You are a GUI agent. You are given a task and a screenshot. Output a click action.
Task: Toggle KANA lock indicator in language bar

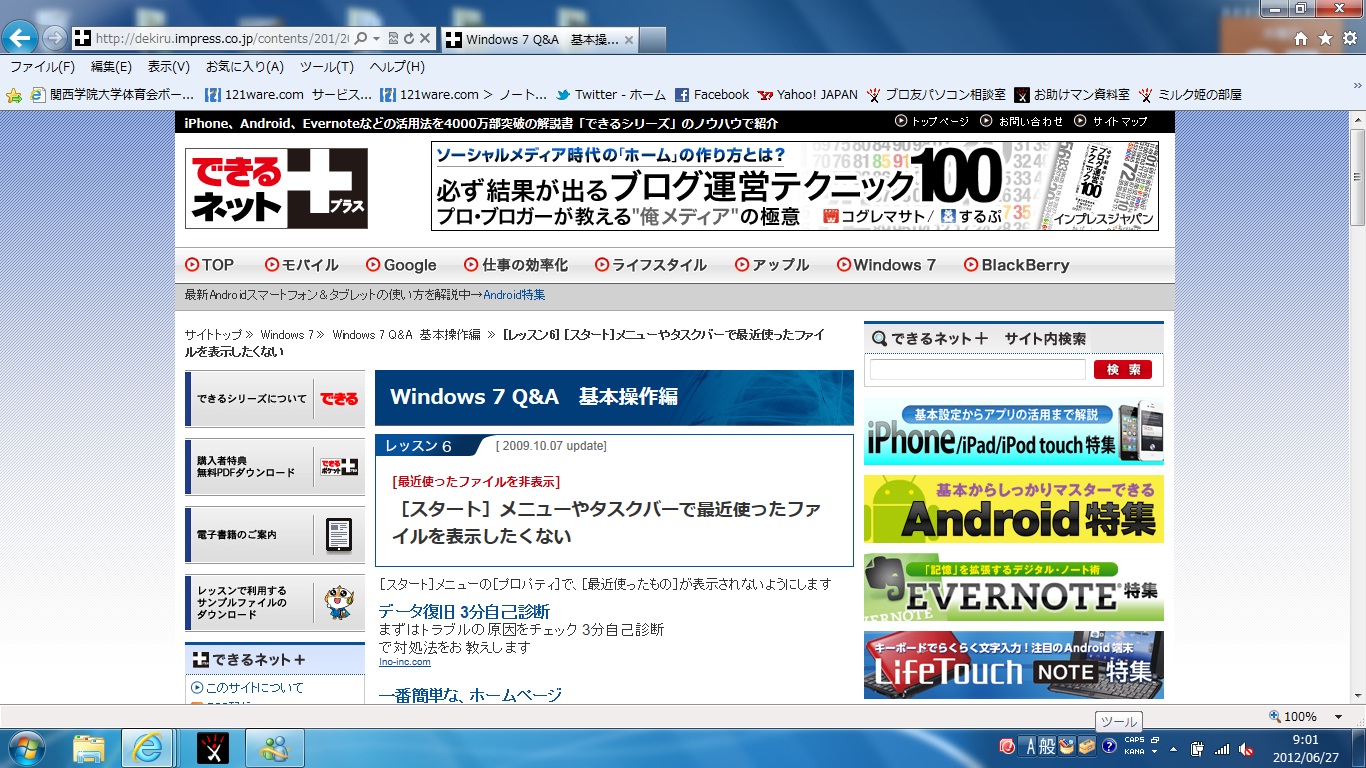(x=1134, y=752)
